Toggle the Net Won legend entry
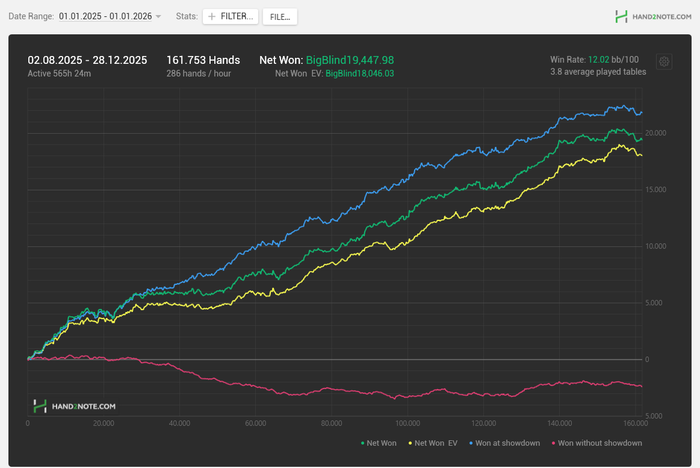The width and height of the screenshot is (700, 468). [379, 443]
